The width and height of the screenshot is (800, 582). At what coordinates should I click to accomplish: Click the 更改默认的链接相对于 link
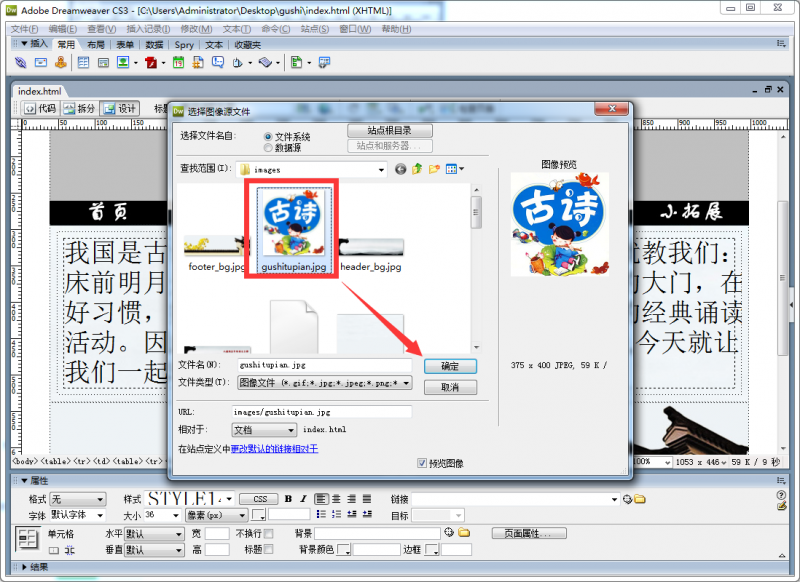(x=274, y=449)
